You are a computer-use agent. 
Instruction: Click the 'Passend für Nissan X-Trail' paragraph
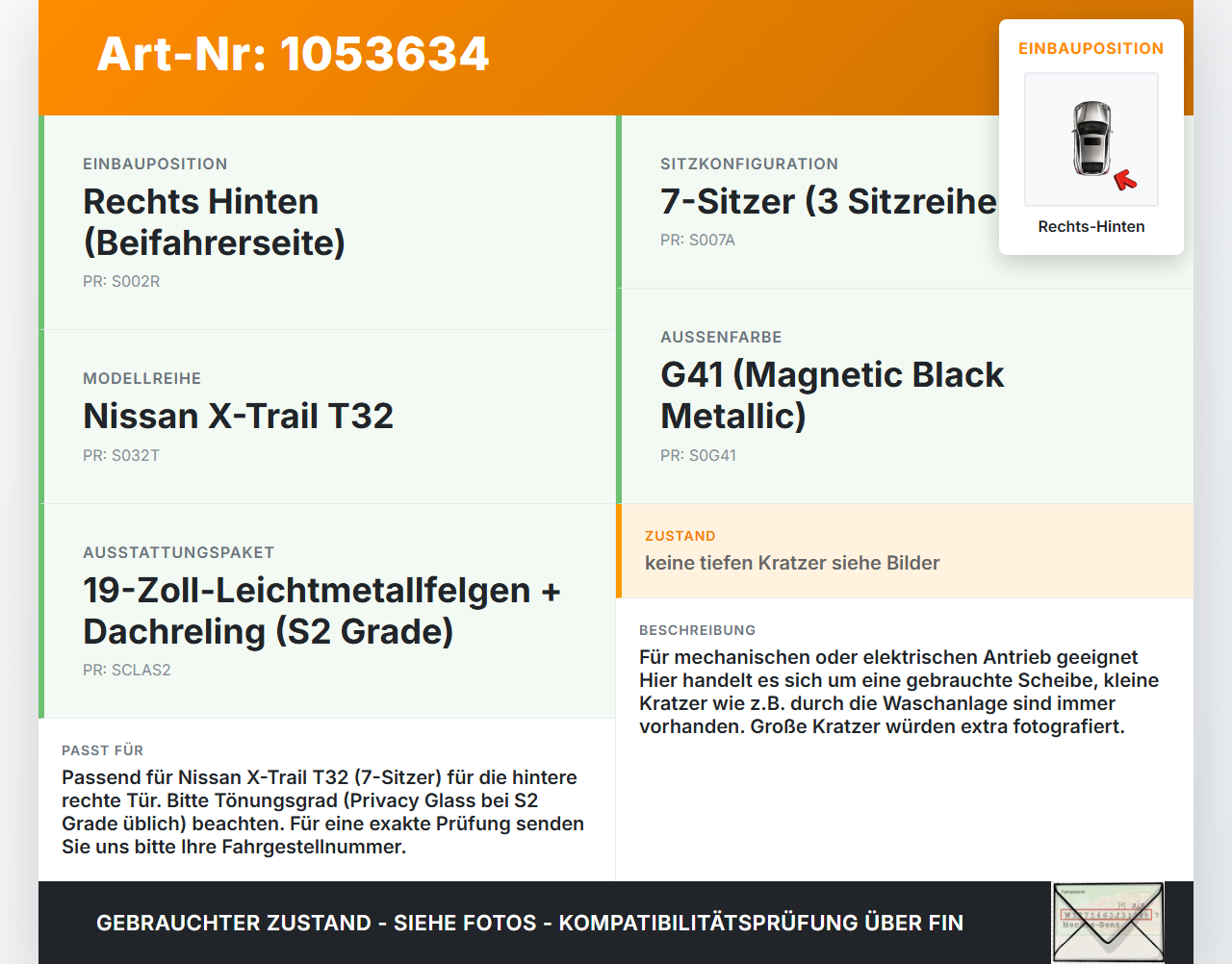pos(323,812)
